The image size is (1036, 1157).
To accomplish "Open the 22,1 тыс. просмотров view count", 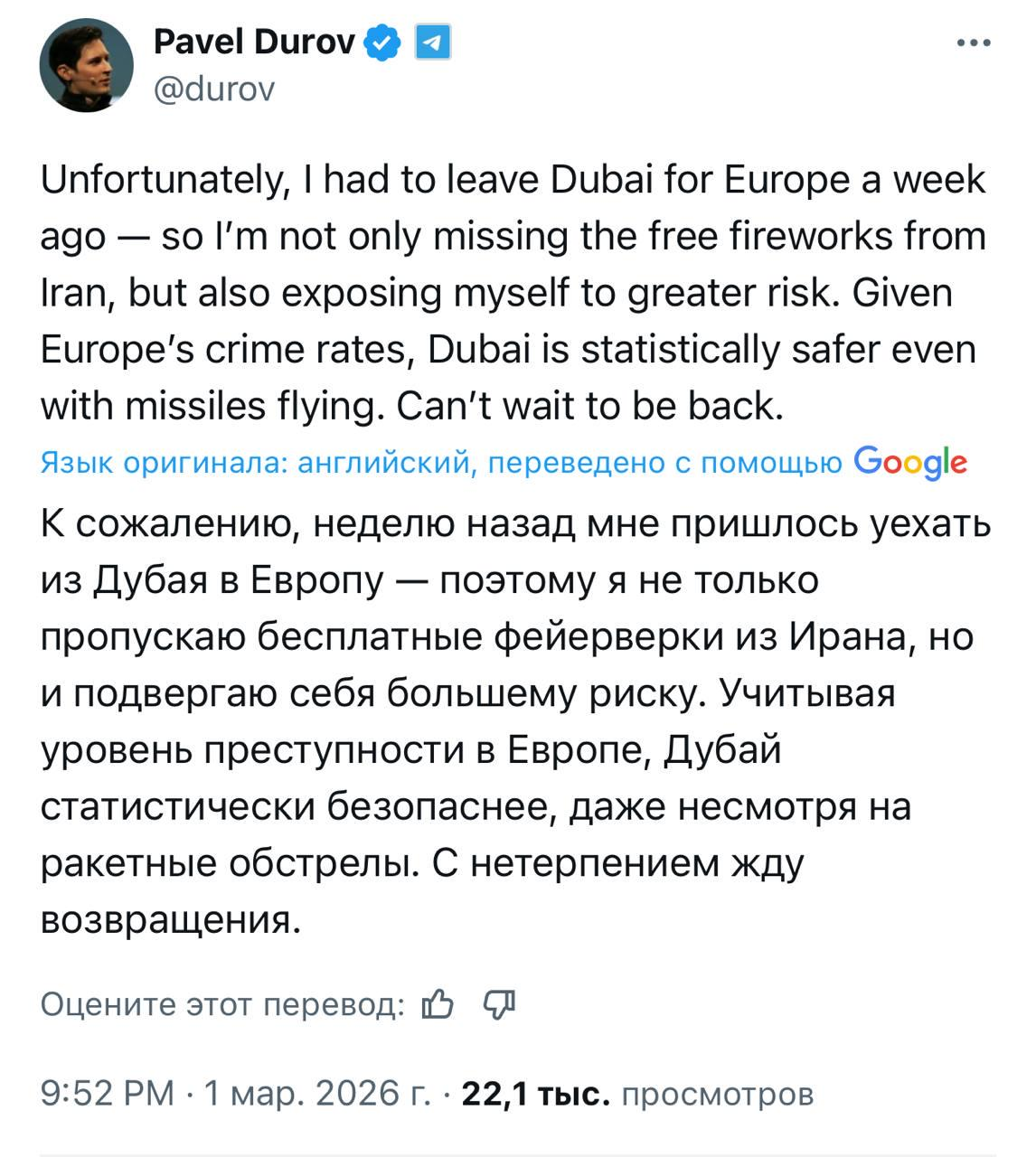I will click(x=637, y=1094).
